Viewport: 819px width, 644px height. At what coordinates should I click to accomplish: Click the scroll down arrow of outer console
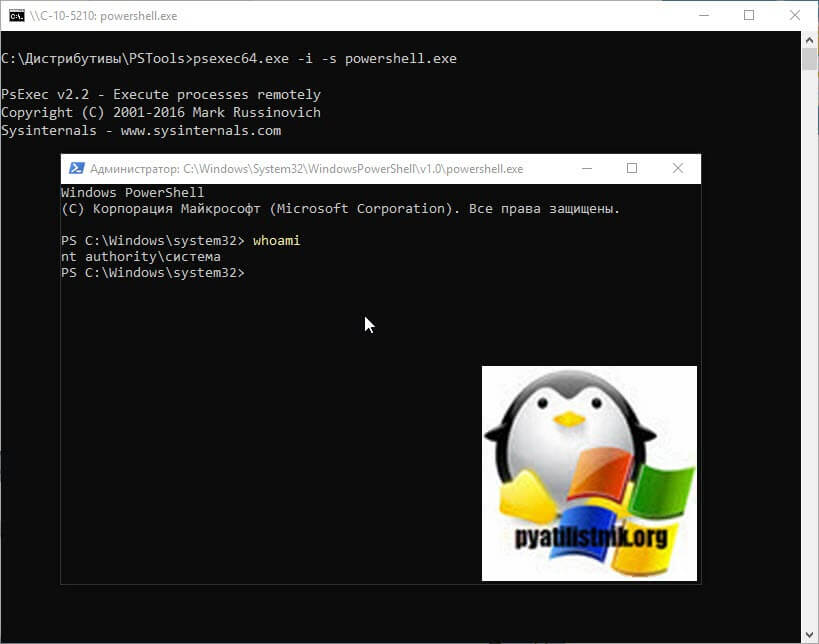tap(810, 635)
